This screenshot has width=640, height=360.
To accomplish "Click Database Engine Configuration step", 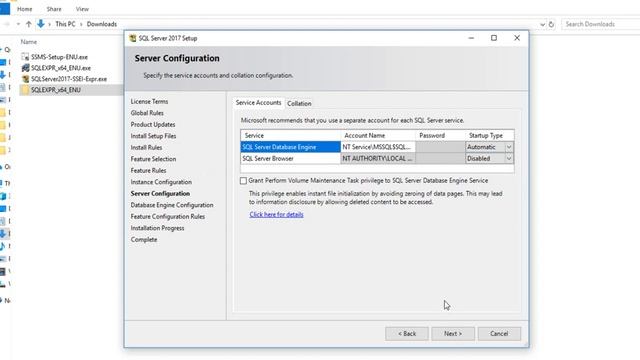I will coord(172,205).
